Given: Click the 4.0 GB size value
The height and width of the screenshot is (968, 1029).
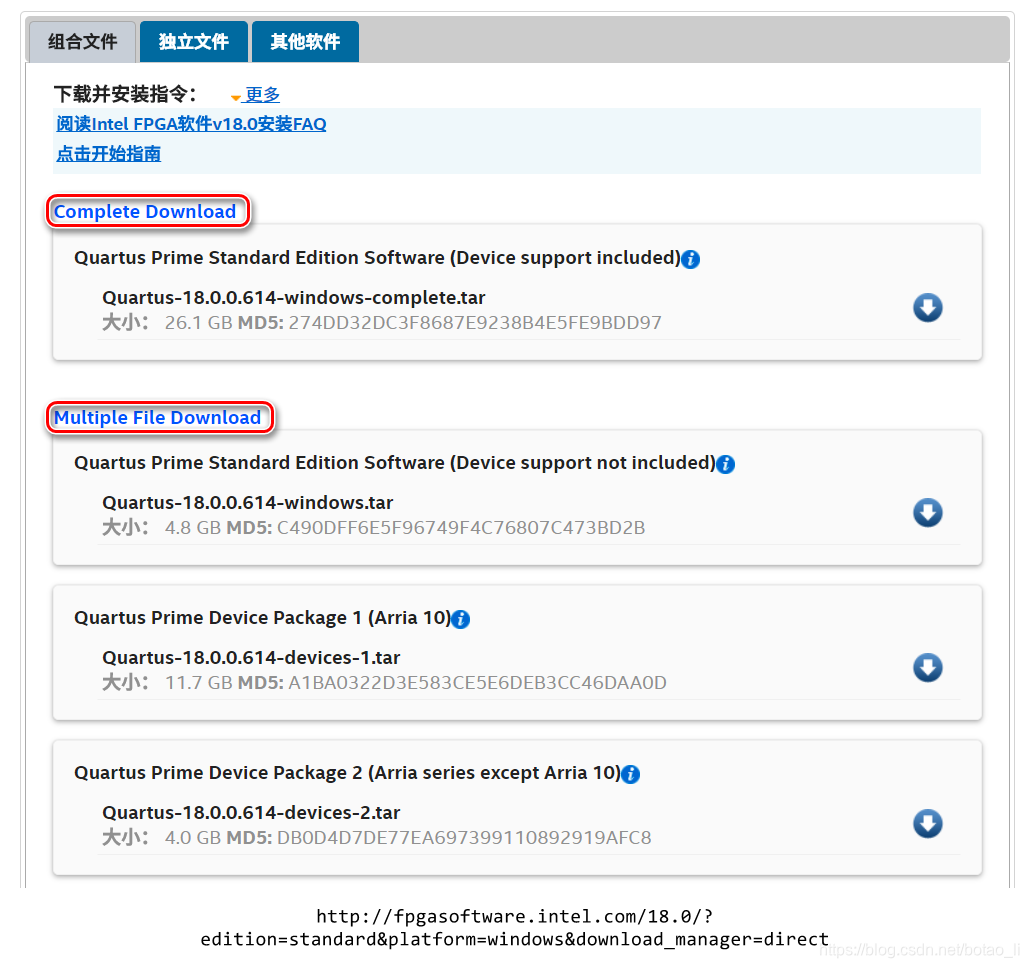Looking at the screenshot, I should pyautogui.click(x=193, y=837).
